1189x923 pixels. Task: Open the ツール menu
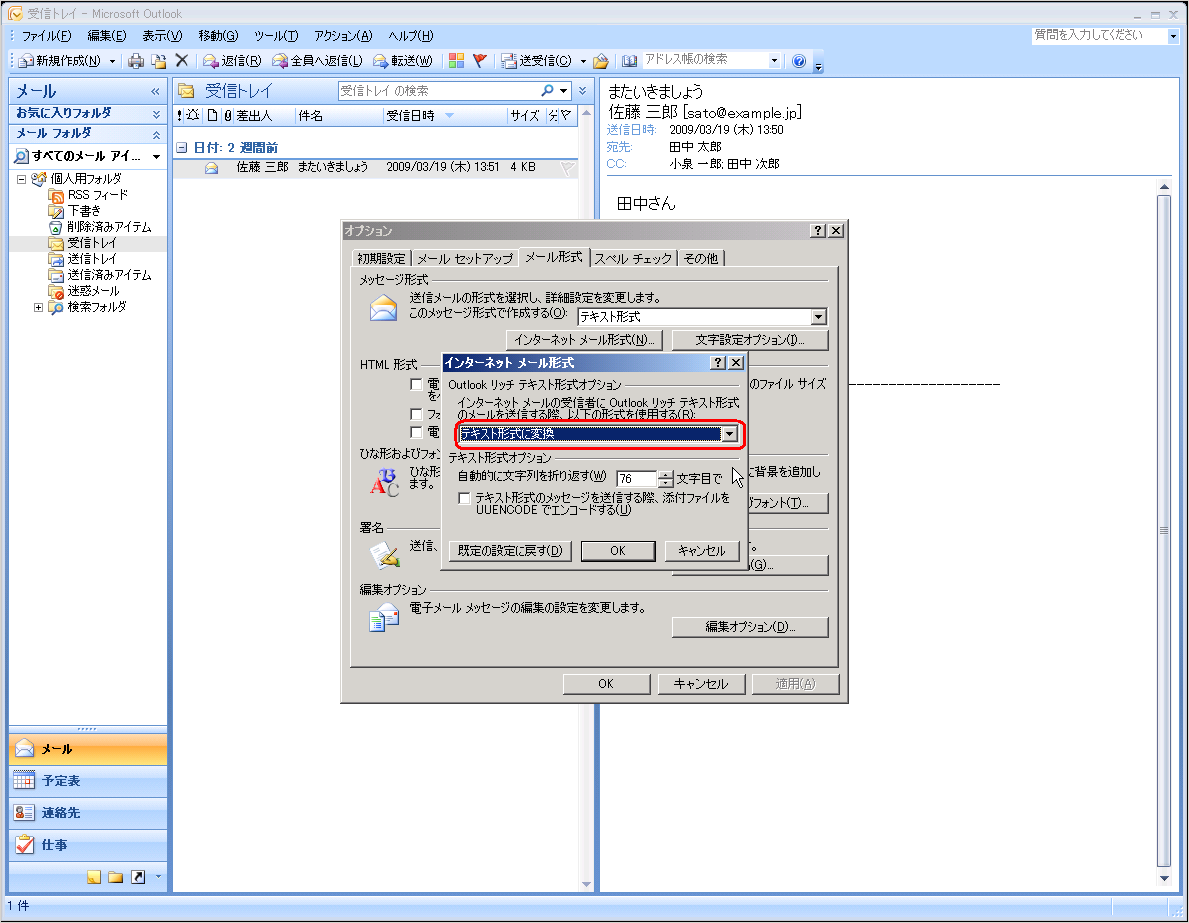click(276, 36)
